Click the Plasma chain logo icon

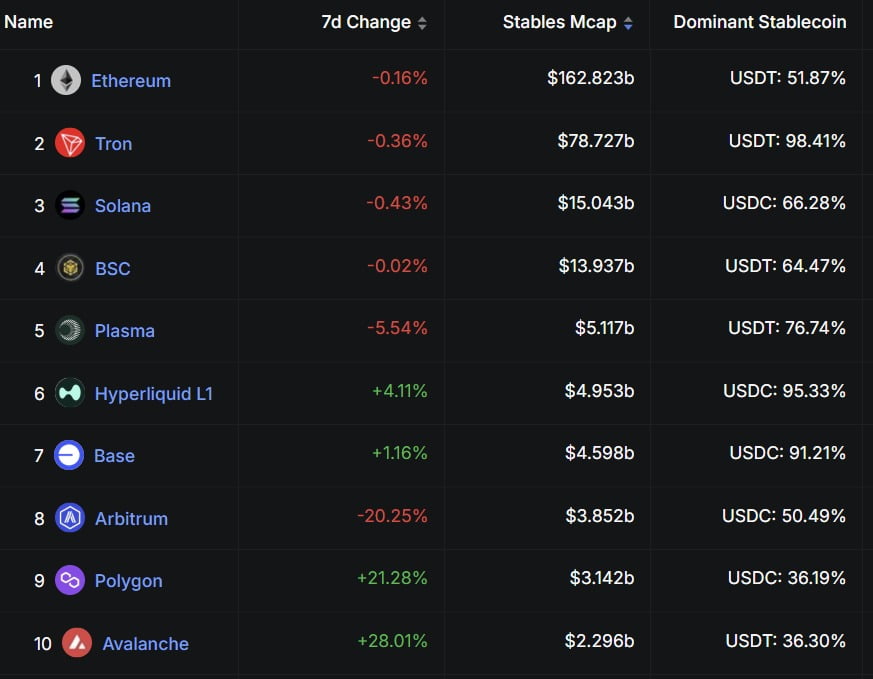click(x=70, y=330)
